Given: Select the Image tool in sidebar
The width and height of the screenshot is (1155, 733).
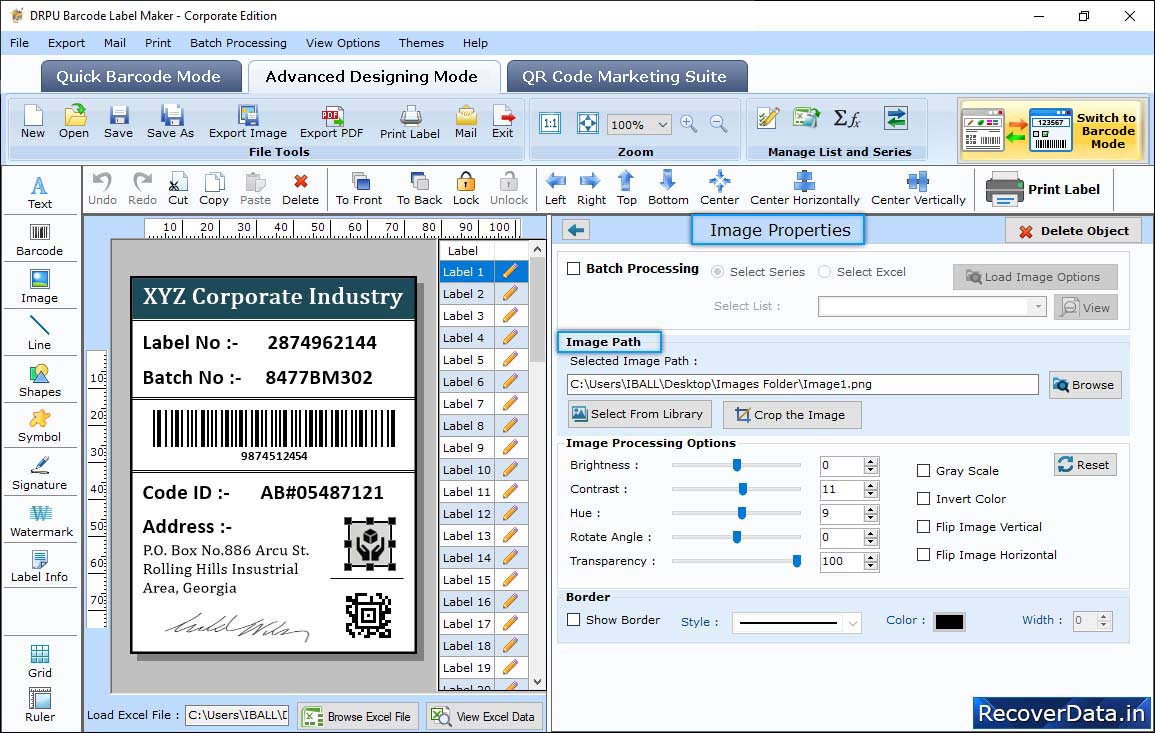Looking at the screenshot, I should click(x=40, y=287).
